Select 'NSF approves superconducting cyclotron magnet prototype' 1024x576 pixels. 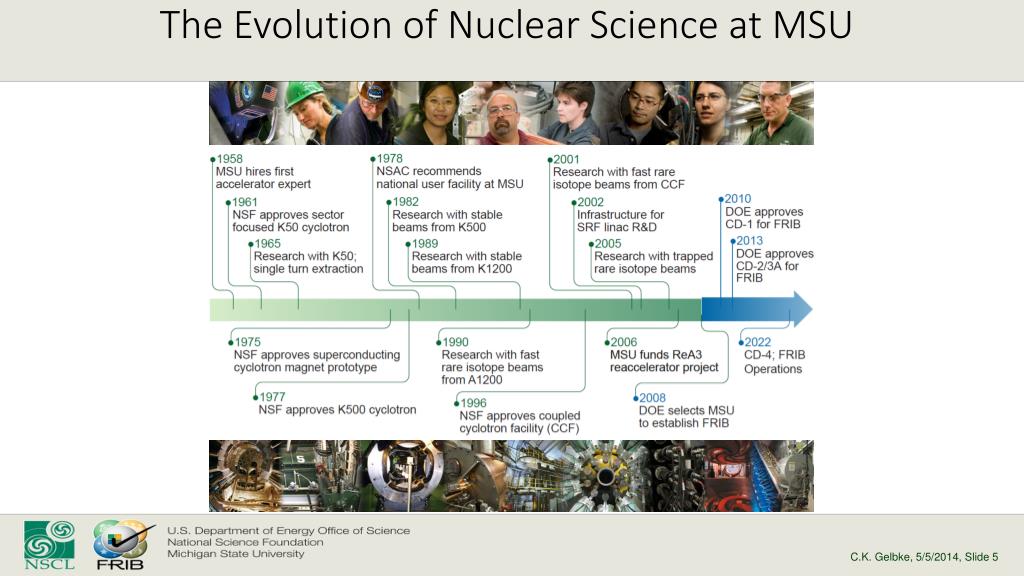(x=317, y=361)
